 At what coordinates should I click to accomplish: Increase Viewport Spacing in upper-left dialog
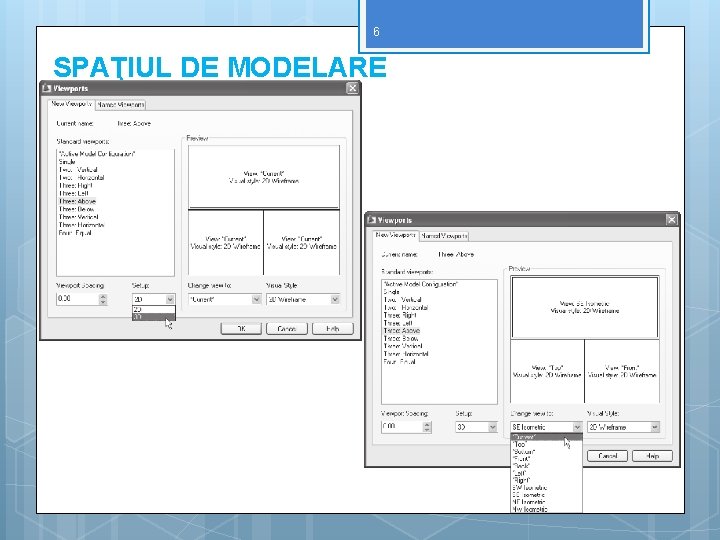tap(103, 296)
